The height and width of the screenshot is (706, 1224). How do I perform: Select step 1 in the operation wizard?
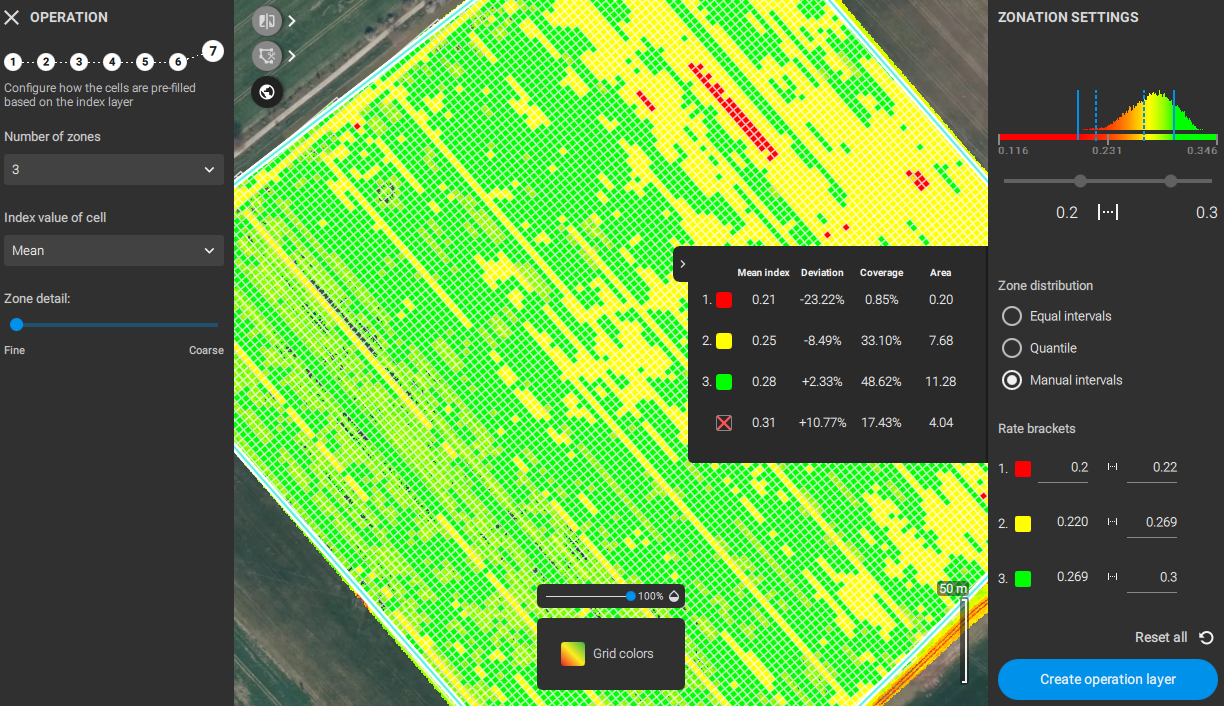(13, 61)
